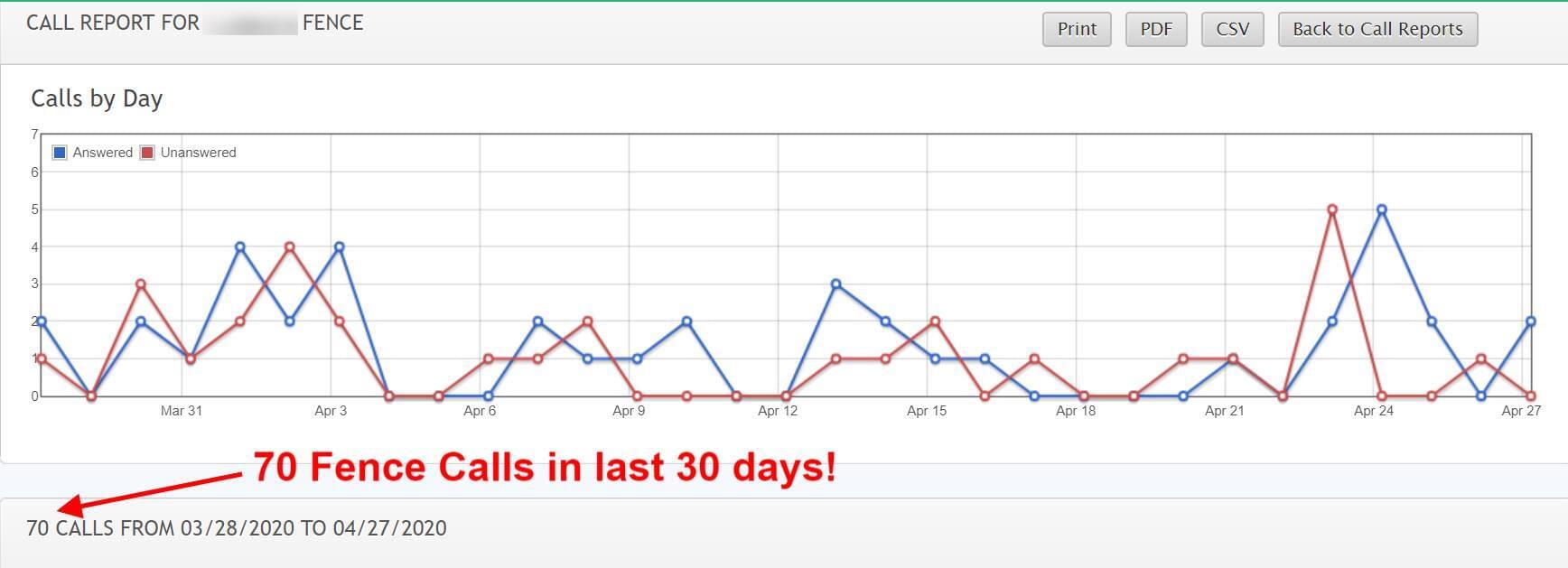Click the red Unanswered legend swatch
The height and width of the screenshot is (568, 1568).
tap(147, 153)
